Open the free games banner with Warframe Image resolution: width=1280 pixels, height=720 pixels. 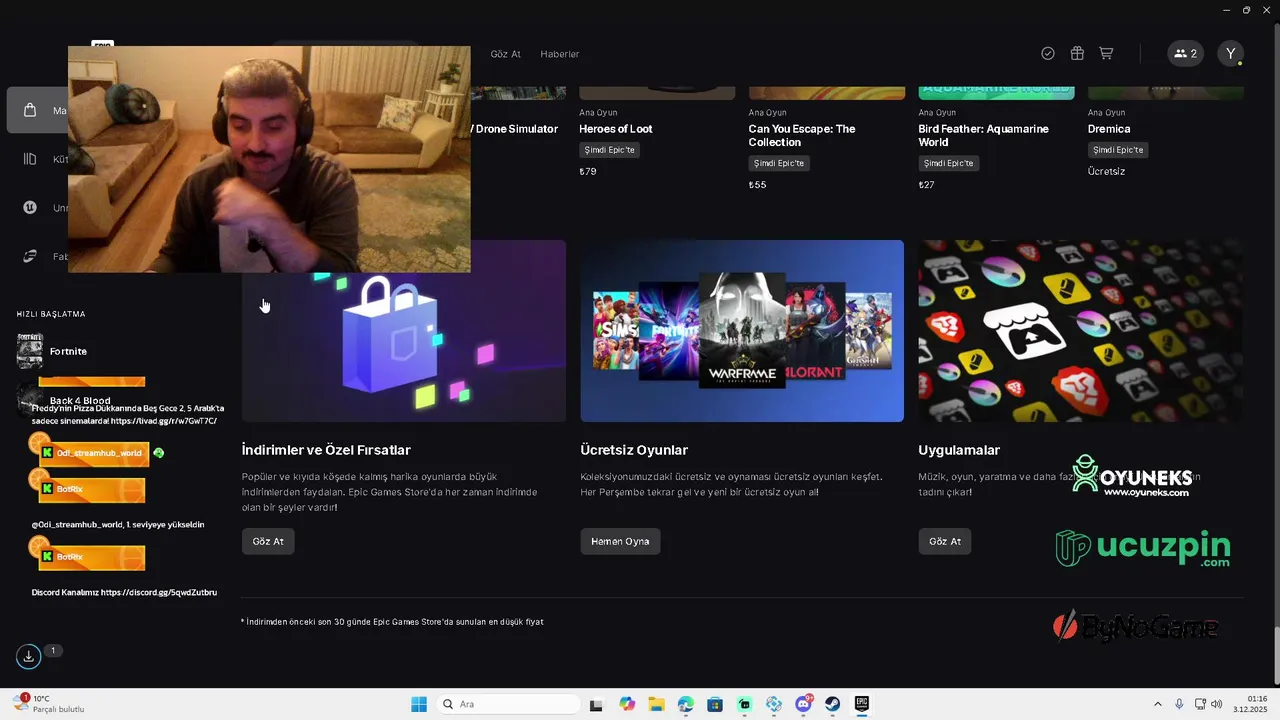(742, 331)
